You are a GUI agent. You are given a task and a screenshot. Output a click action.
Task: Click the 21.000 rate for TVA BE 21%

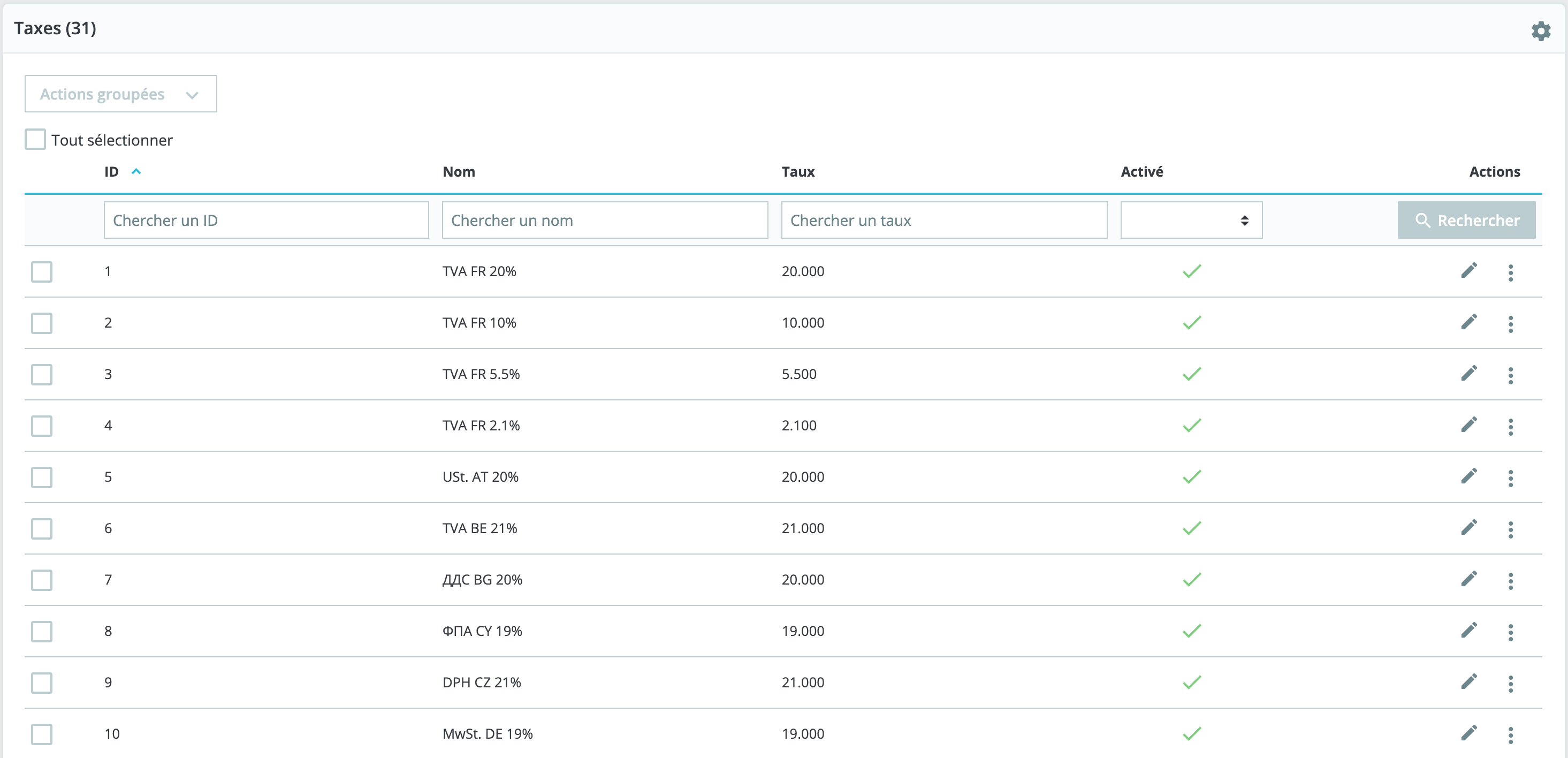(803, 528)
